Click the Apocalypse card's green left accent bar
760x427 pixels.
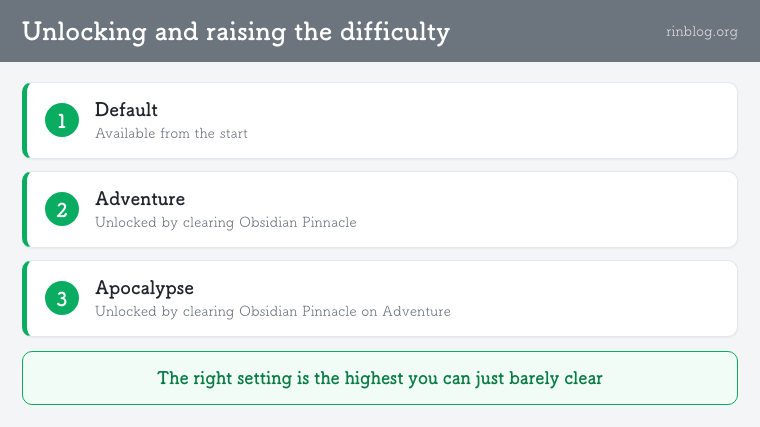(x=25, y=299)
